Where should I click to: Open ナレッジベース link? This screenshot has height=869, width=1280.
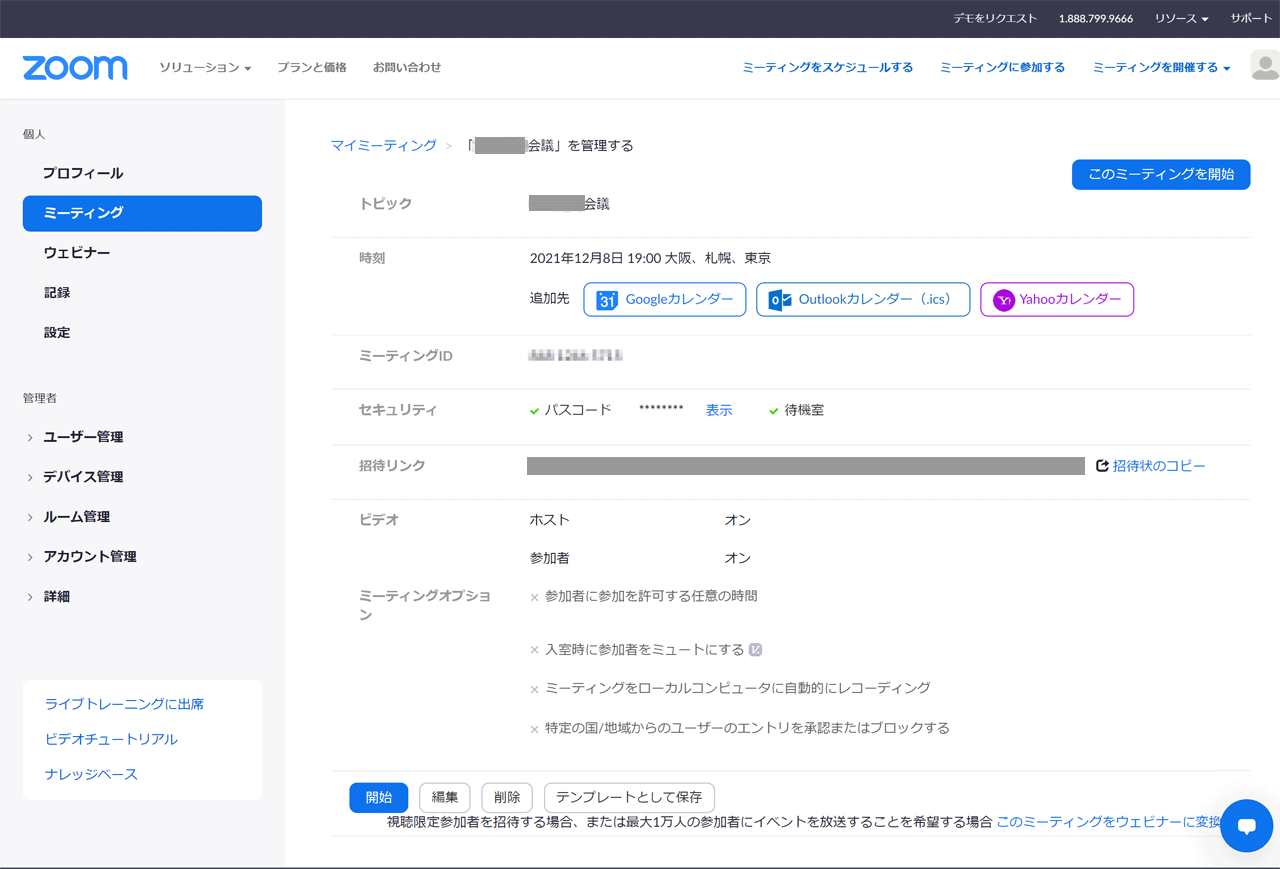[91, 774]
